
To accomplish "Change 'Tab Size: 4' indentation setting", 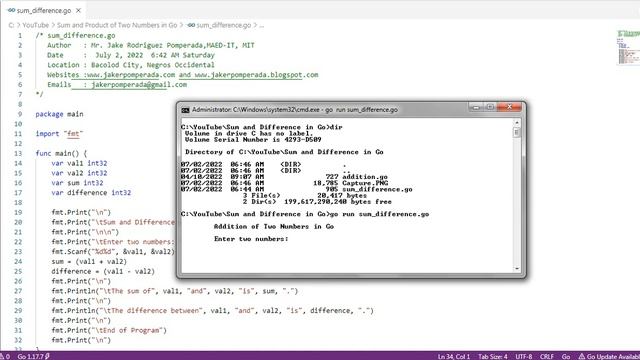I will pyautogui.click(x=493, y=356).
